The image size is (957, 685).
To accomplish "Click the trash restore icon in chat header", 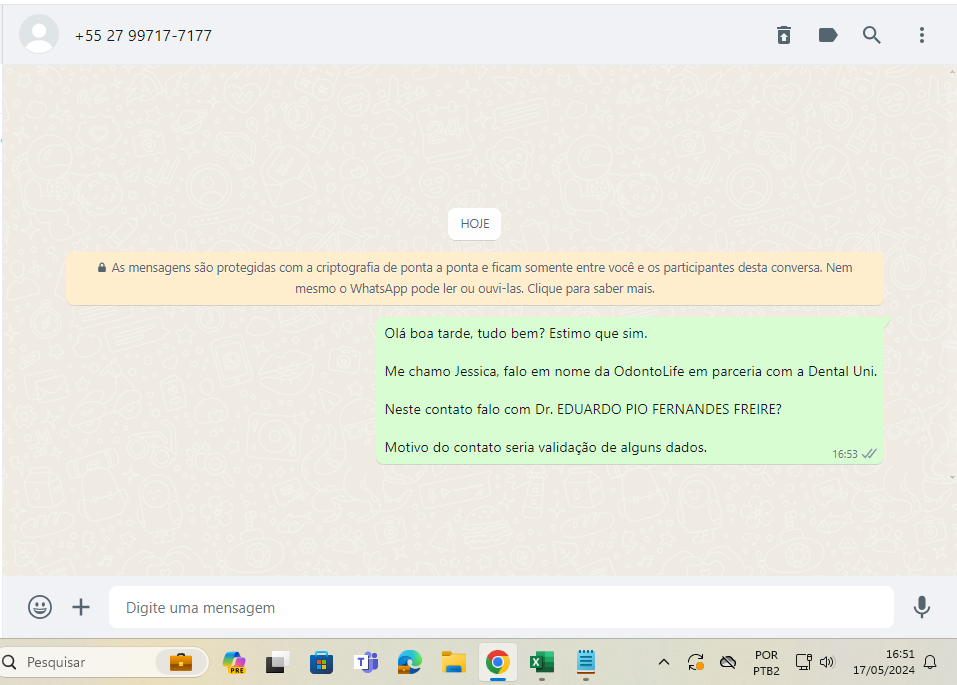I will pyautogui.click(x=784, y=35).
